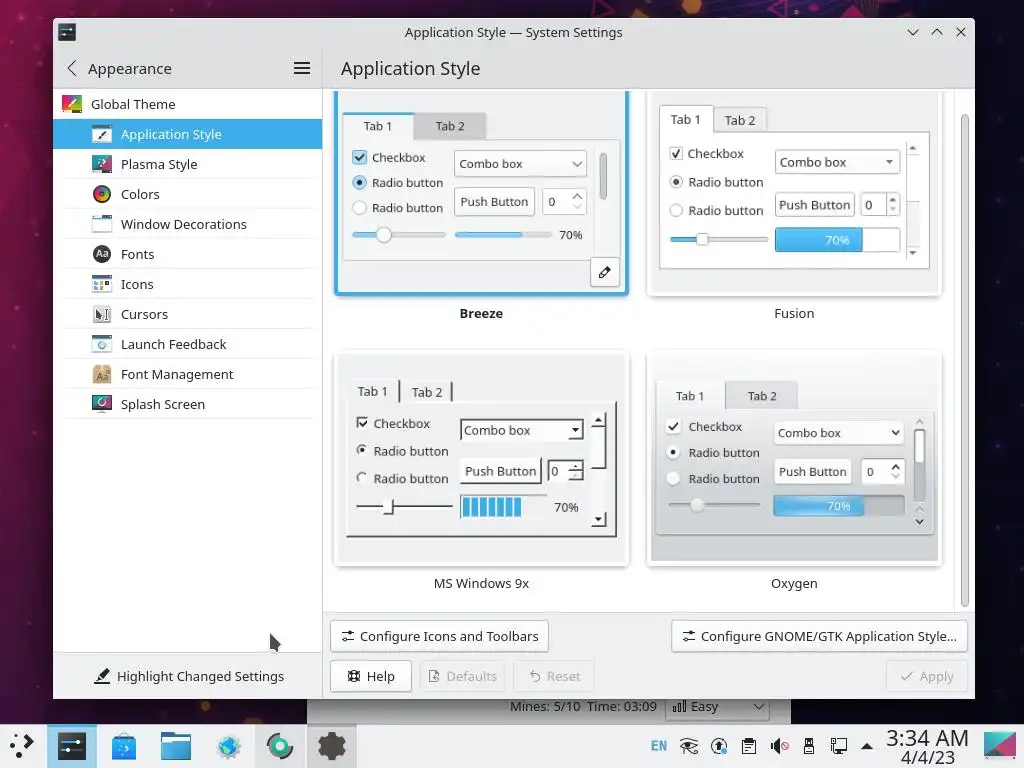1024x768 pixels.
Task: Toggle the Oxygen preview checkbox
Action: point(673,426)
